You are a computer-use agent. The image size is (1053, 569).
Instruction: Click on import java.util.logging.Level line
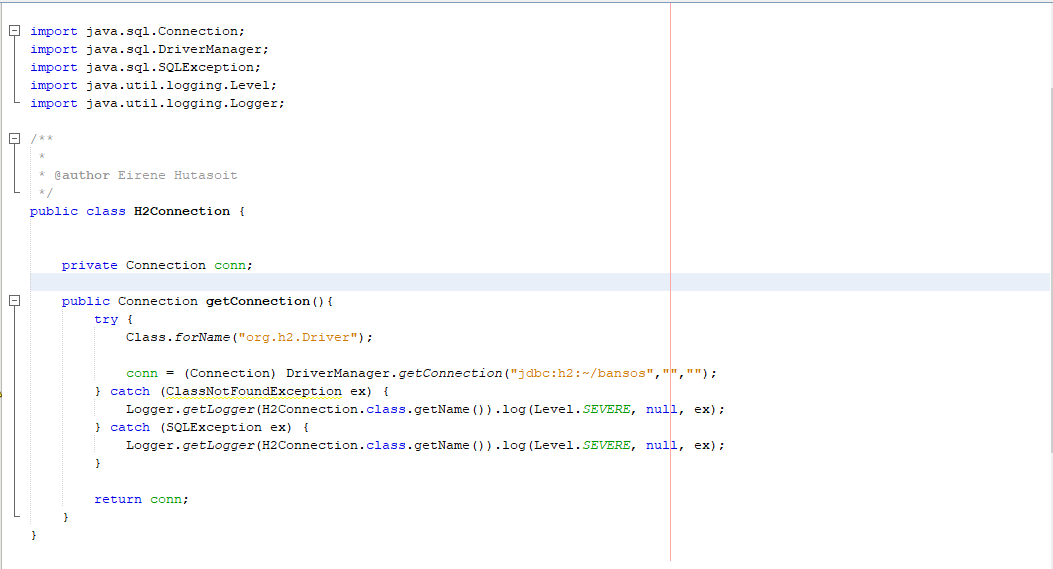(153, 85)
